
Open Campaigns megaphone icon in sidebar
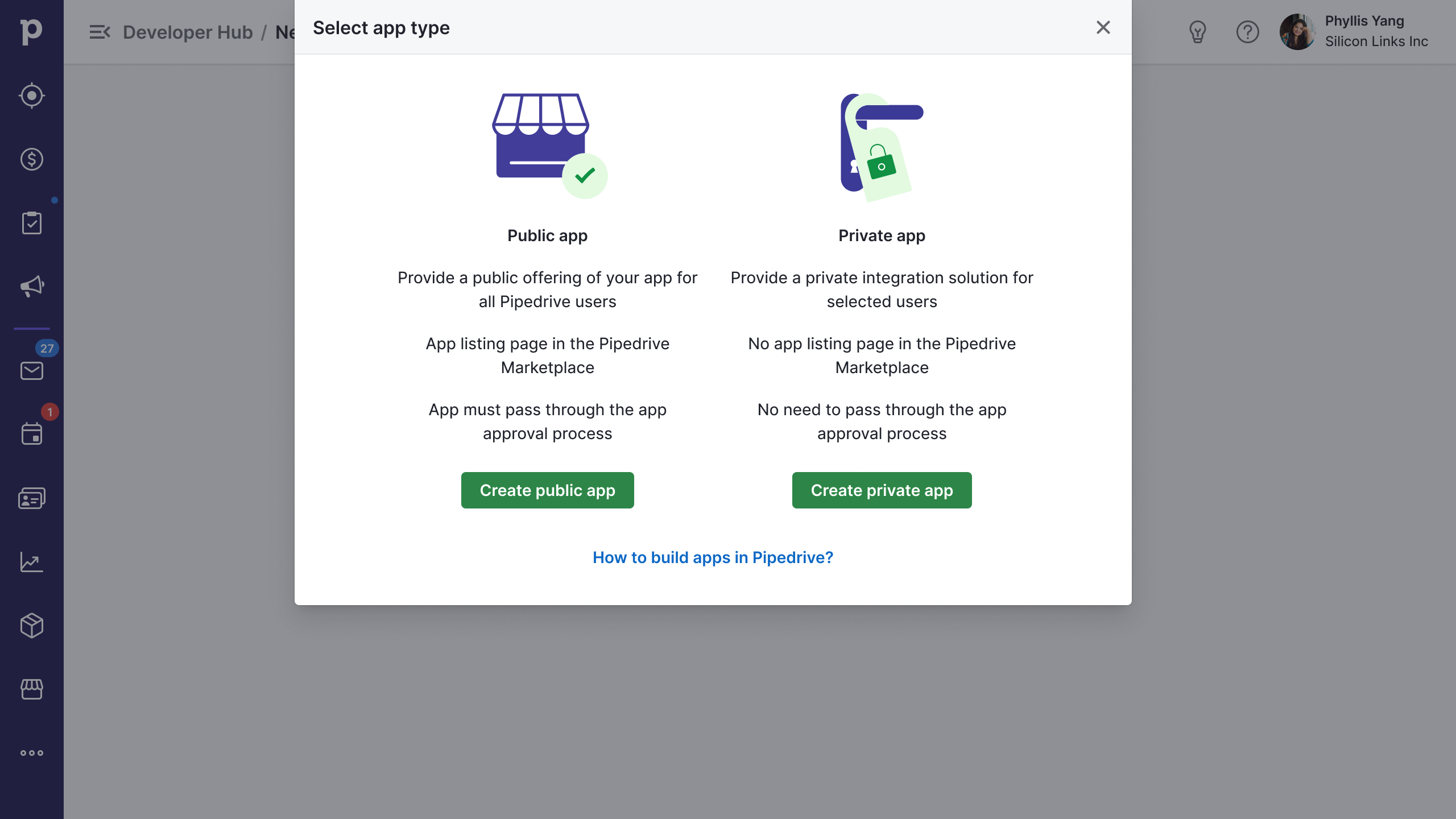31,286
